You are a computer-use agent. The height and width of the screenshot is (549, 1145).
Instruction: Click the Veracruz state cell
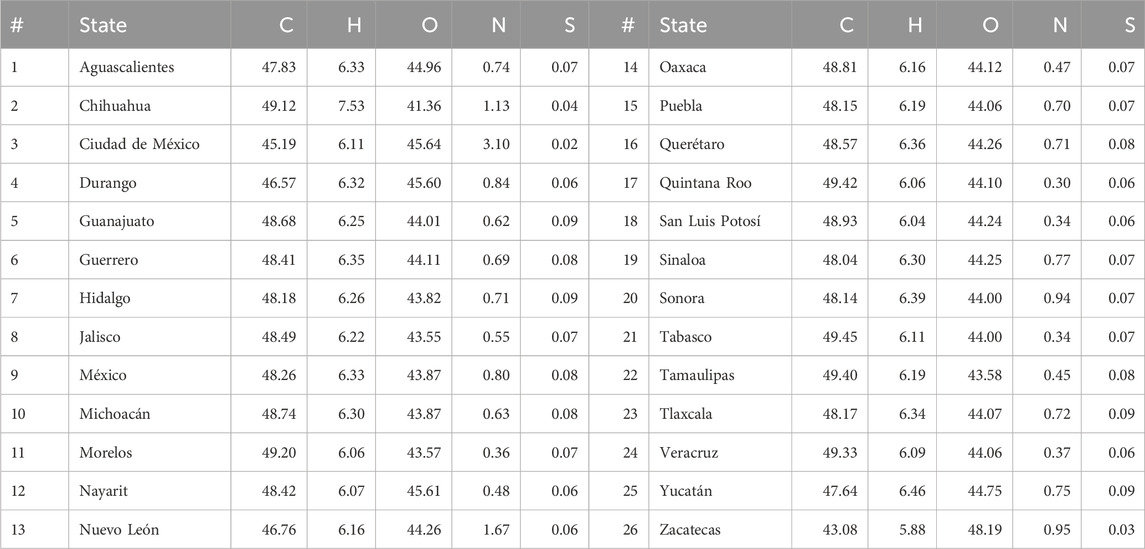pyautogui.click(x=690, y=453)
